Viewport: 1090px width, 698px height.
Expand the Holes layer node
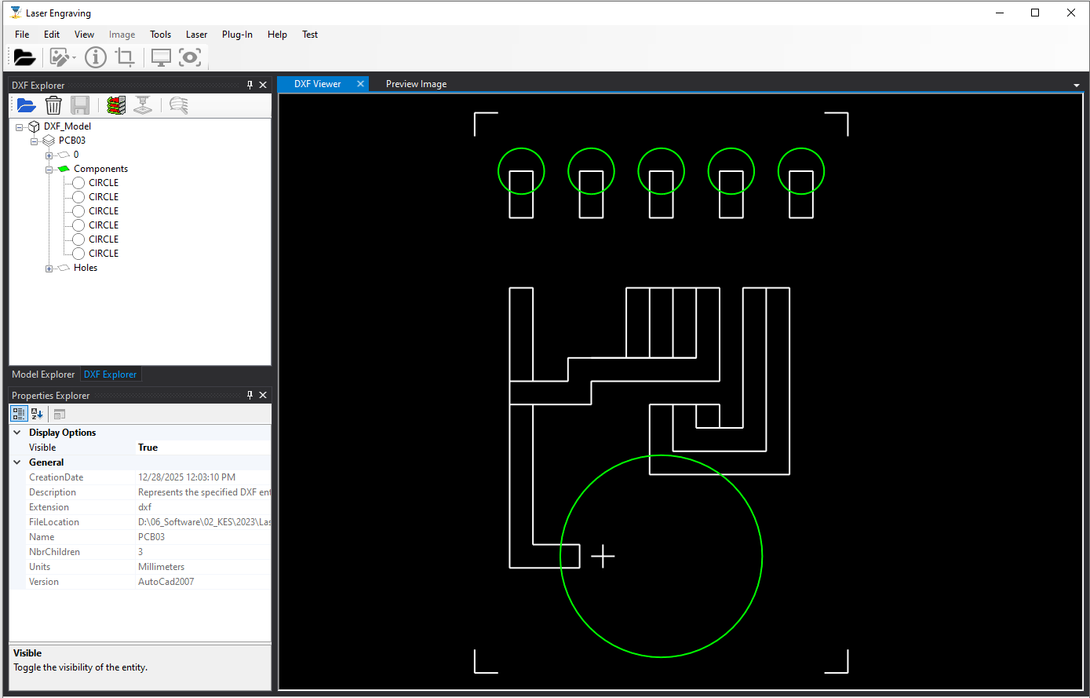48,268
